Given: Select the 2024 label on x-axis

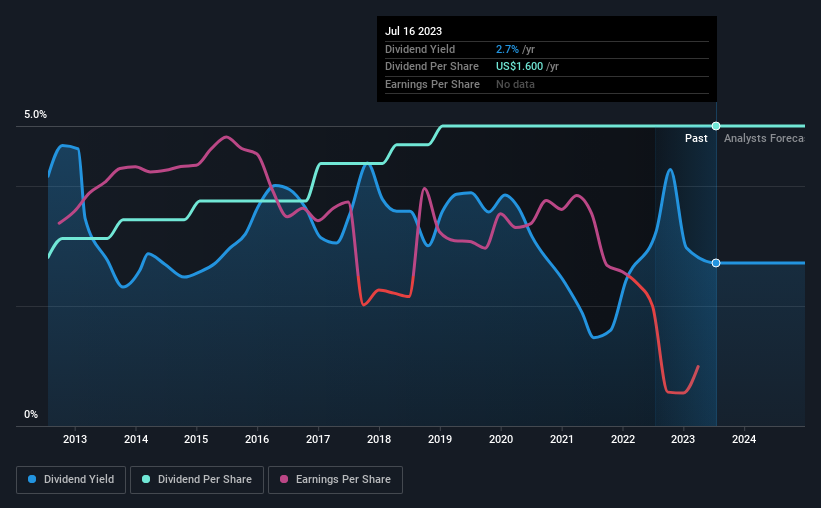Looking at the screenshot, I should point(744,439).
